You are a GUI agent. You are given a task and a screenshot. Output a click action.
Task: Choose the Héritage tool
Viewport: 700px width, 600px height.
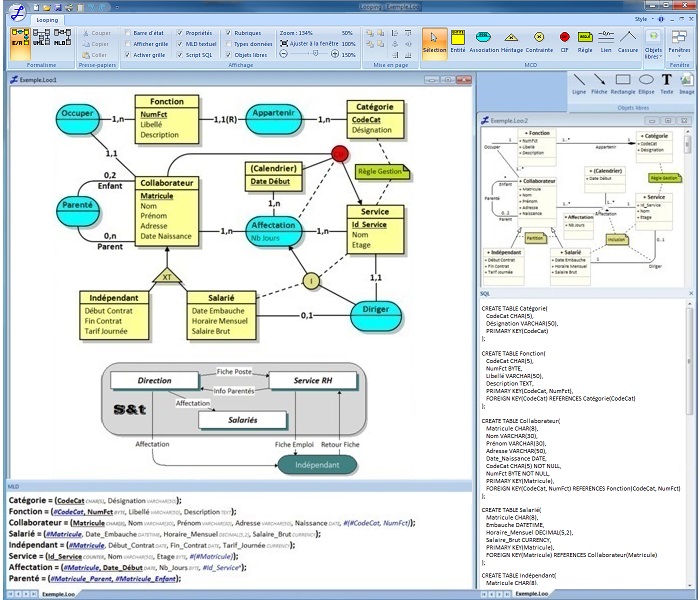[511, 42]
